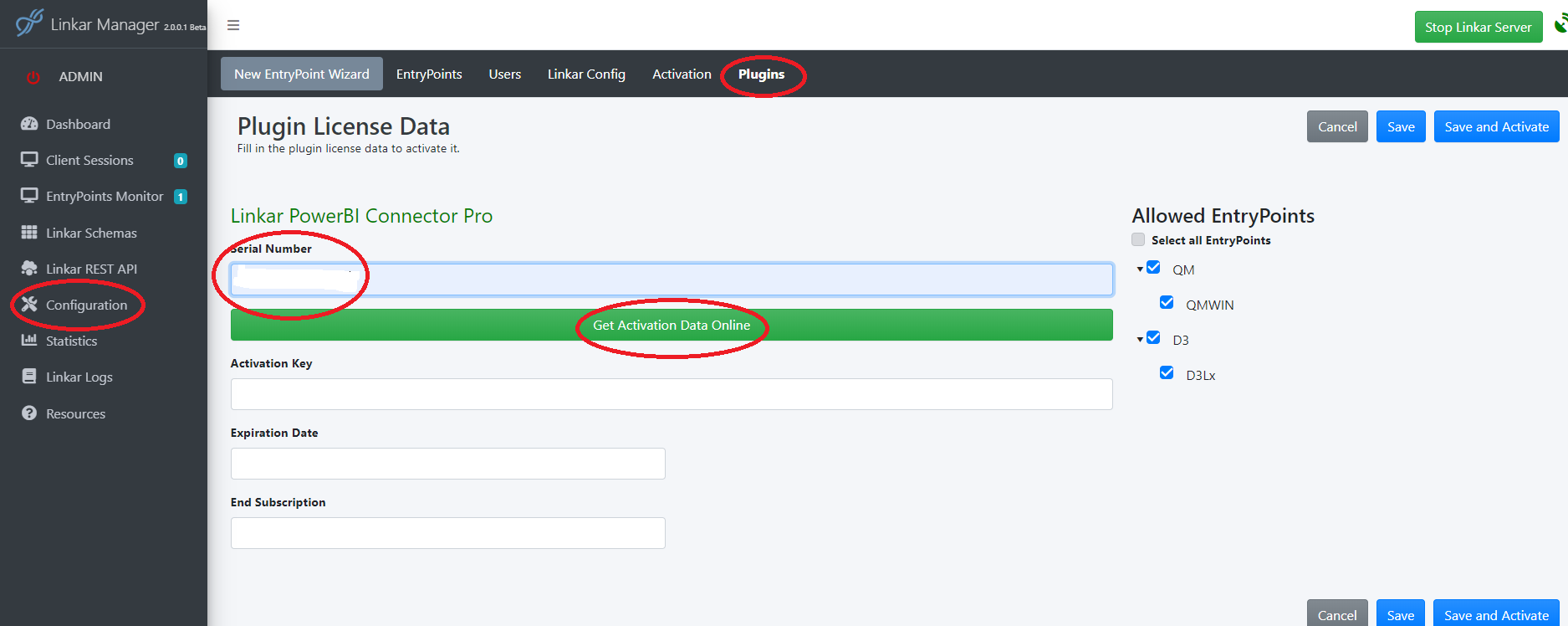Click the Statistics chart icon
1568x626 pixels.
click(x=29, y=340)
